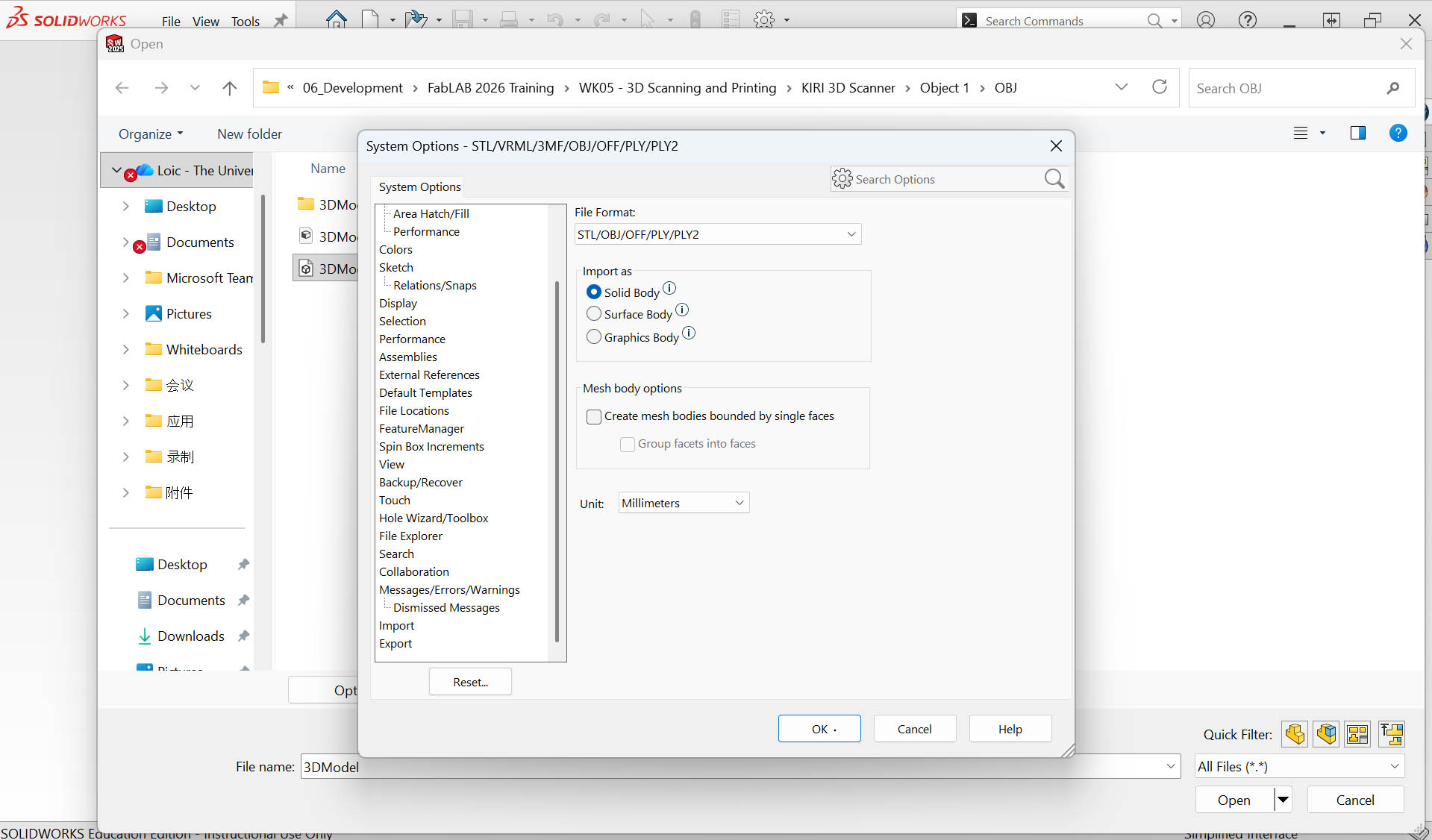Viewport: 1432px width, 840px height.
Task: Click the Help button in System Options
Action: pos(1010,729)
